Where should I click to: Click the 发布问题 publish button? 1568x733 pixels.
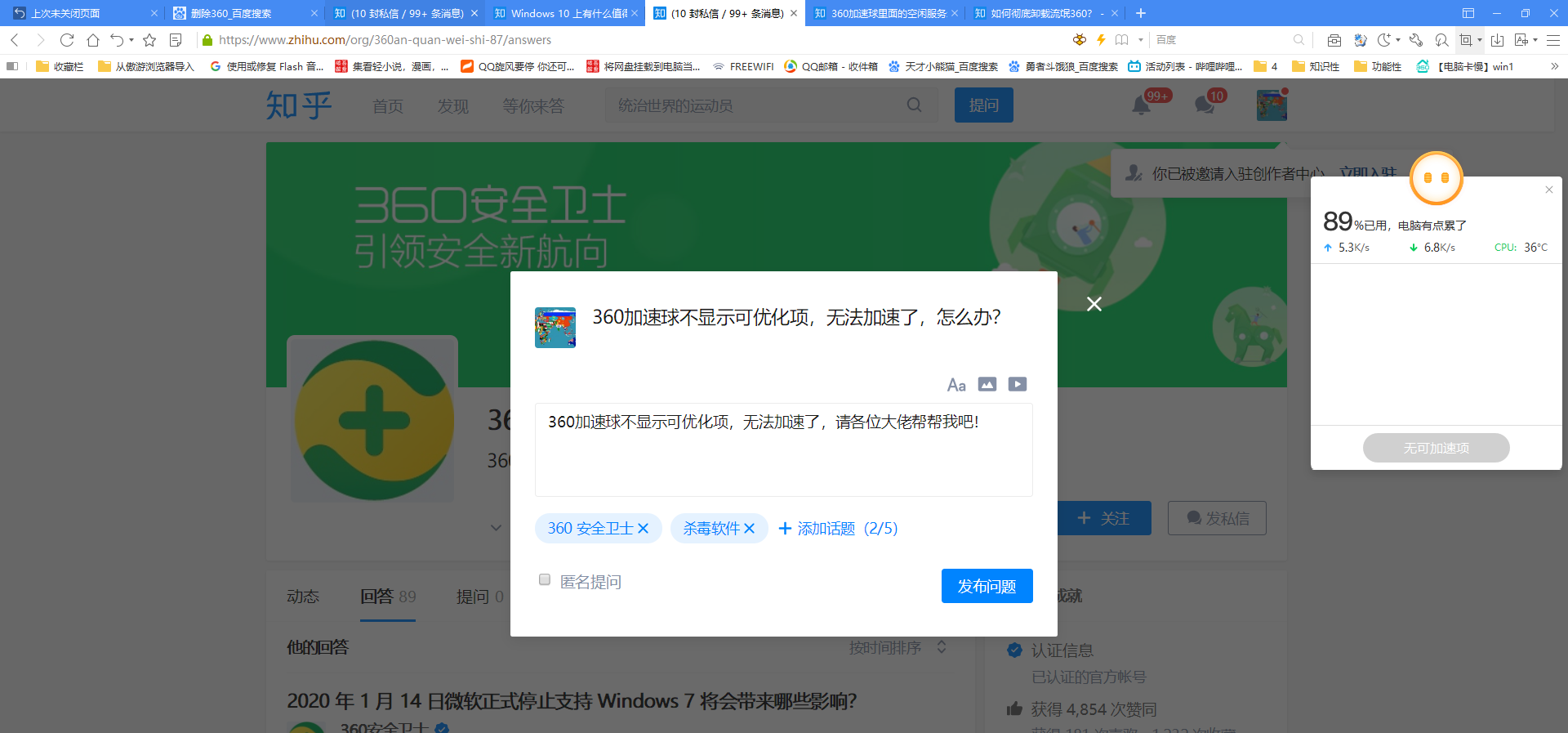click(987, 586)
